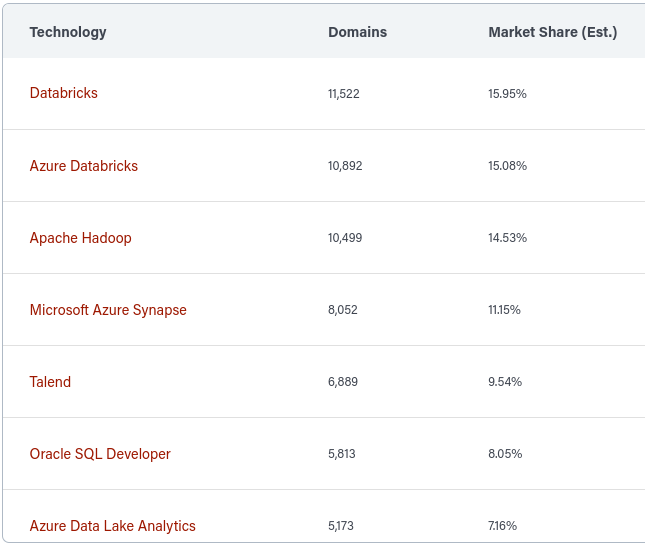Open the Oracle SQL Developer link
This screenshot has width=645, height=543.
(100, 454)
